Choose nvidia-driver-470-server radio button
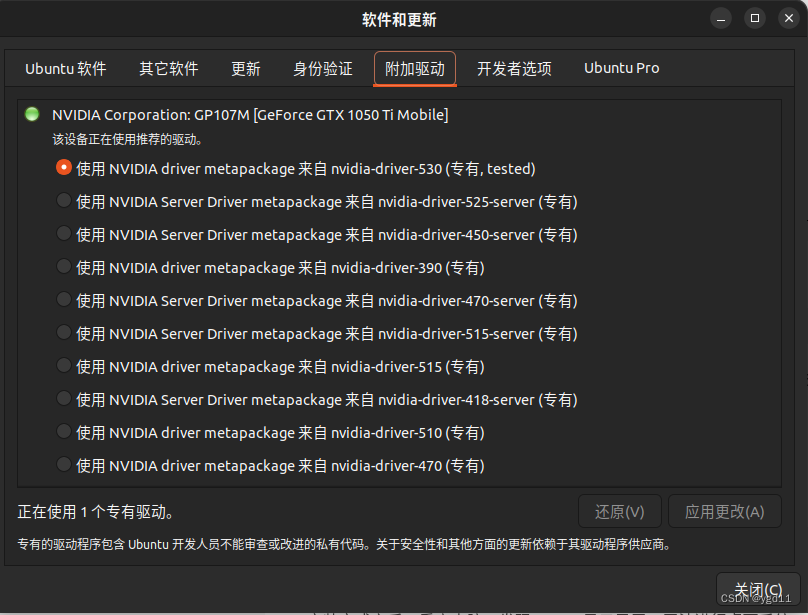Viewport: 808px width, 615px height. (64, 300)
